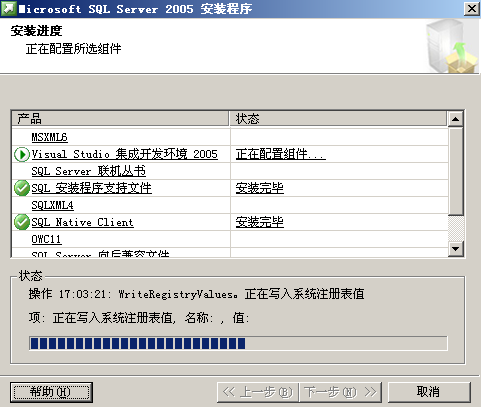Image resolution: width=481 pixels, height=407 pixels.
Task: Click the 产品 column header
Action: coord(120,119)
